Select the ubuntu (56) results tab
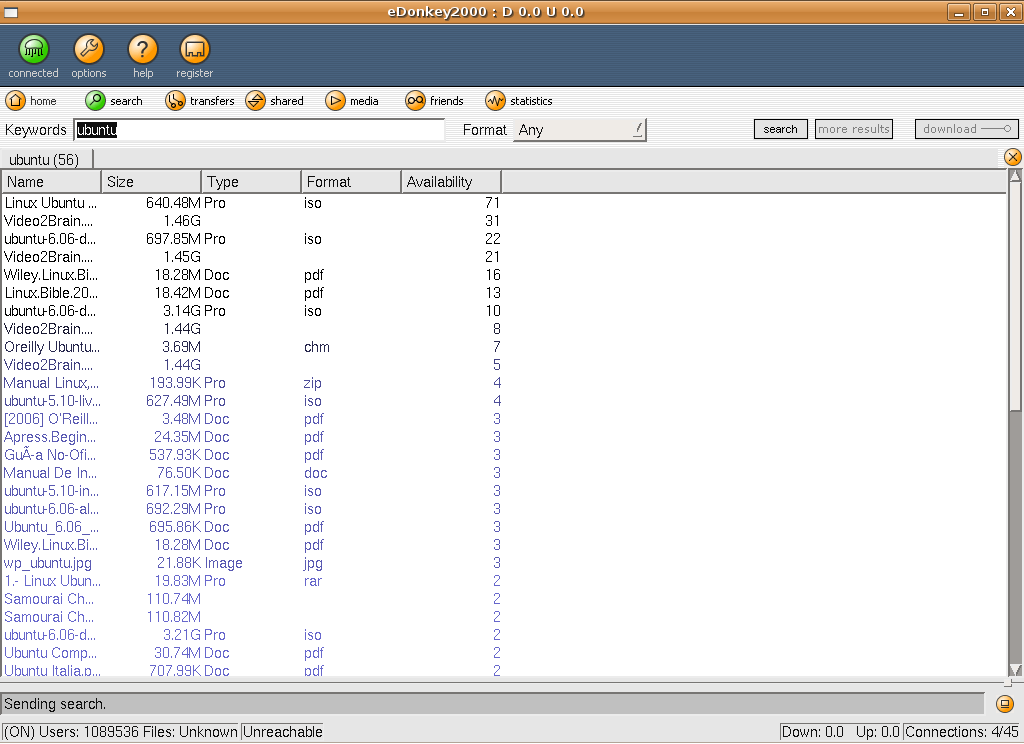The image size is (1024, 744). click(x=45, y=160)
